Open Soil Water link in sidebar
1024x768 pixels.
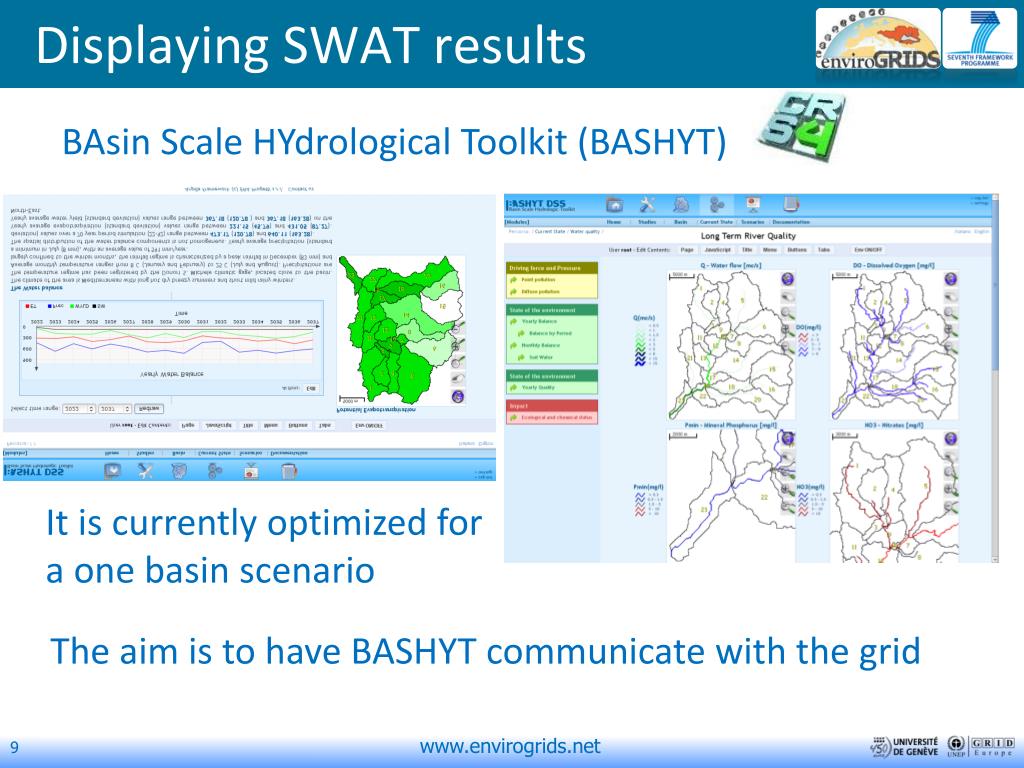[x=541, y=357]
